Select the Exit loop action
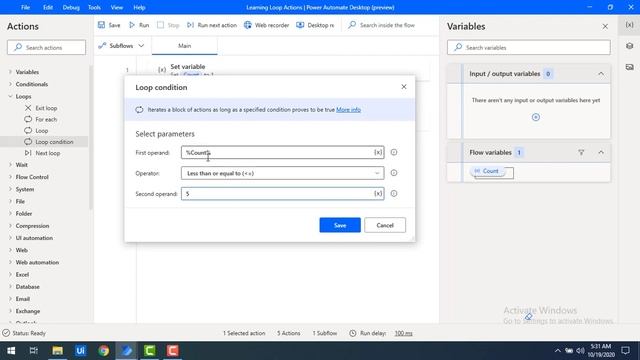The height and width of the screenshot is (360, 640). point(46,108)
